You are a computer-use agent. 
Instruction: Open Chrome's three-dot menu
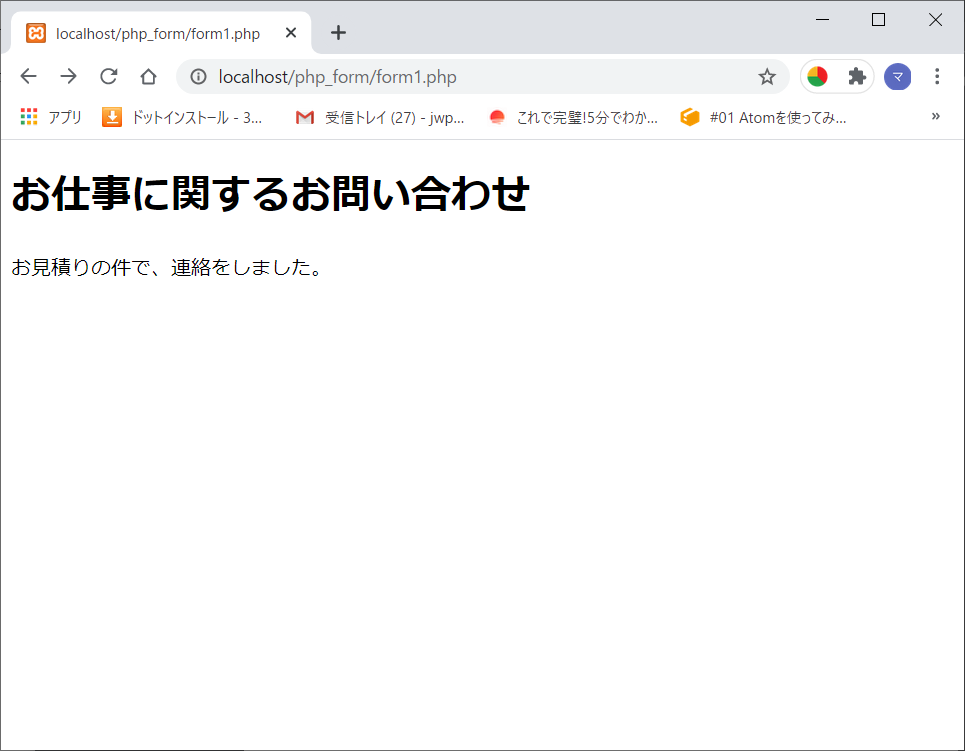[937, 76]
